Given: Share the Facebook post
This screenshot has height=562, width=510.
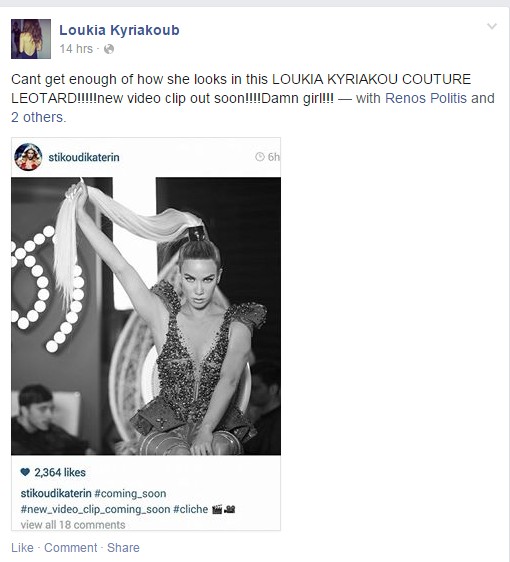Looking at the screenshot, I should click(x=123, y=548).
